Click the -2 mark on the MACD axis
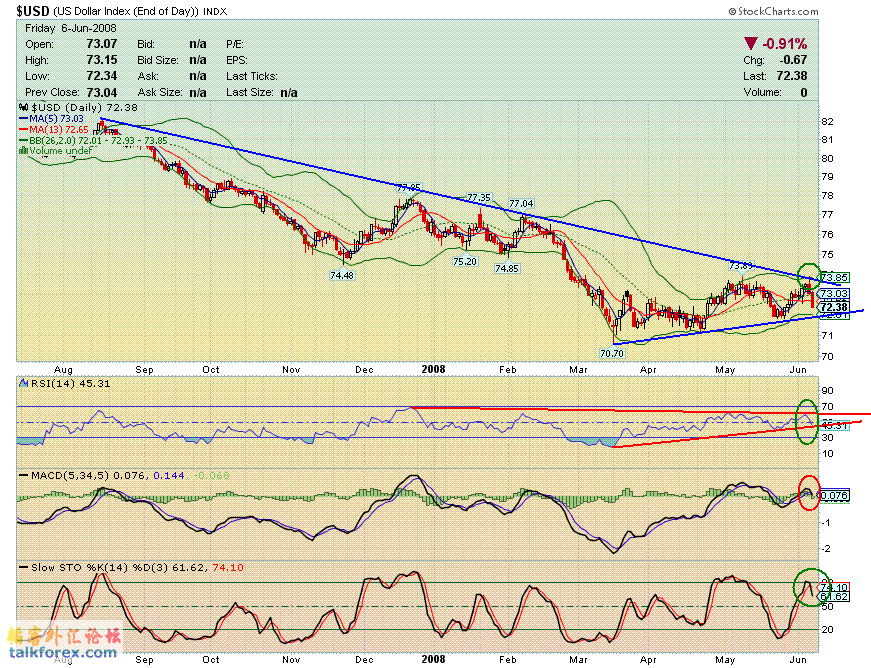The width and height of the screenshot is (871, 668). click(x=827, y=549)
